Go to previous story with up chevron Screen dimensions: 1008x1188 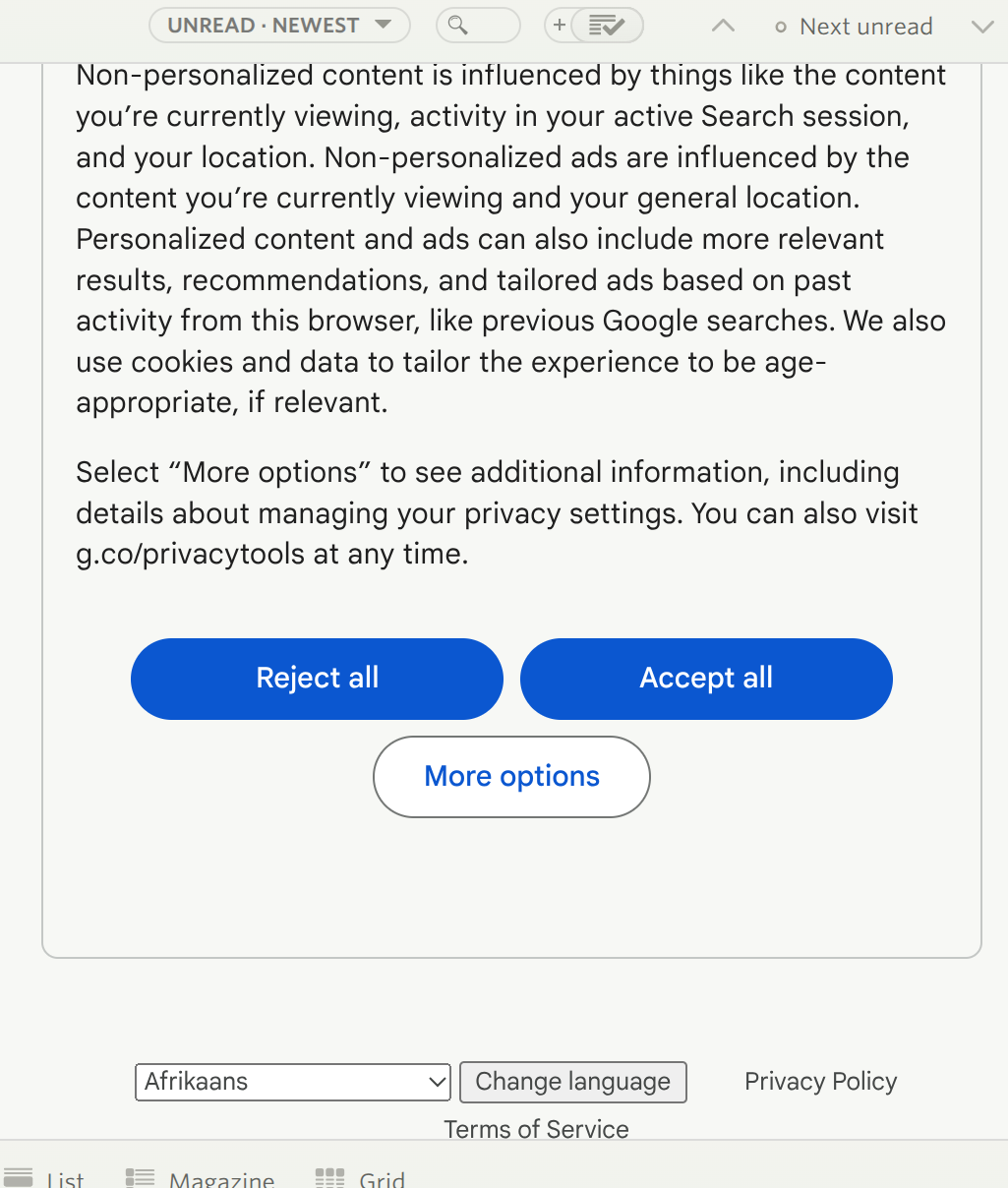tap(723, 27)
